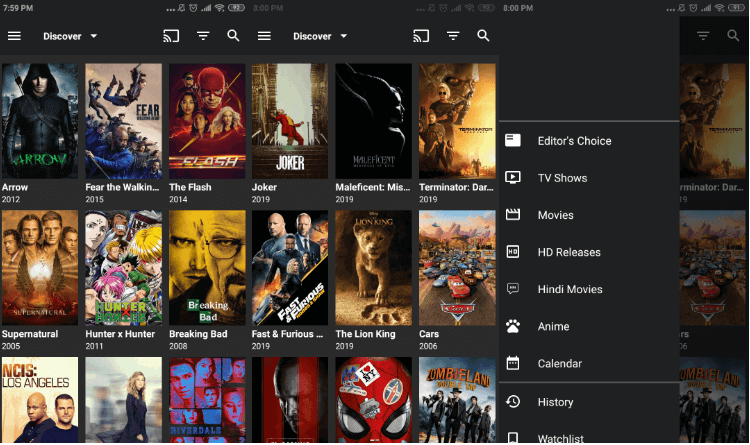Click the Editor's Choice icon in drawer

[513, 140]
